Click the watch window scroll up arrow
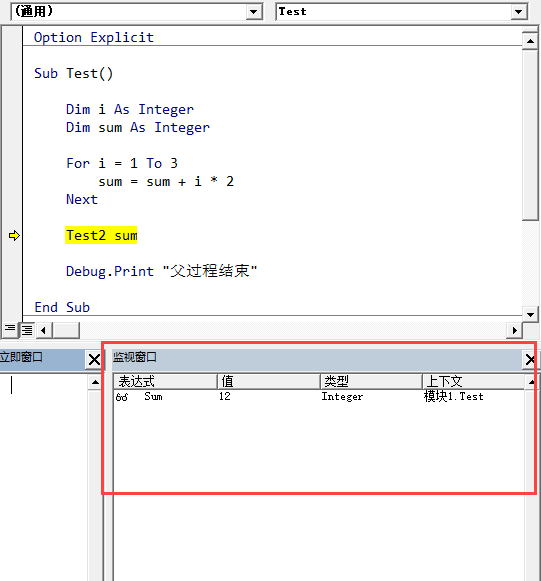Screen dimensions: 541x581 [532, 382]
